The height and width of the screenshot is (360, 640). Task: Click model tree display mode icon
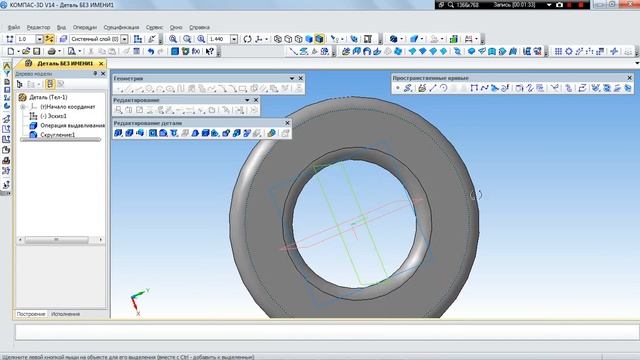point(20,84)
